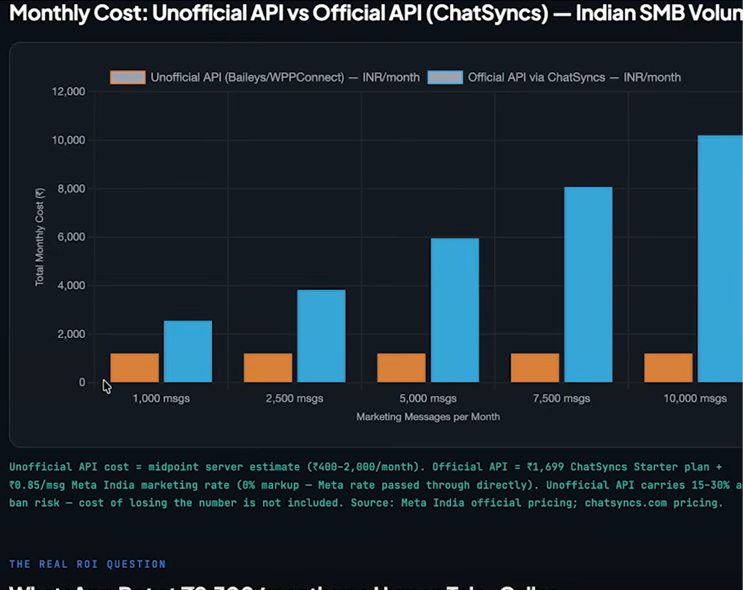Viewport: 743px width, 590px height.
Task: Click the '6,000' y-axis value
Action: pyautogui.click(x=71, y=237)
